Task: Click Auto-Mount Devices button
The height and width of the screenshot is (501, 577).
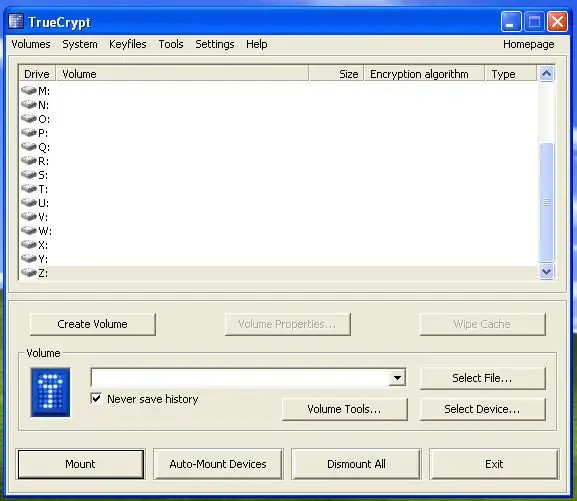Action: (218, 464)
